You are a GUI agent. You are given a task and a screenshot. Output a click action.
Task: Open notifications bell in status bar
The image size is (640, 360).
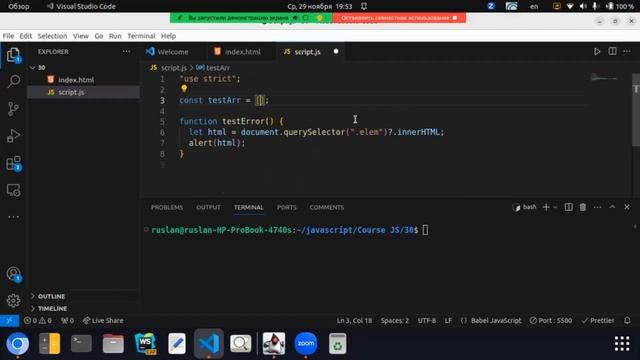[627, 320]
